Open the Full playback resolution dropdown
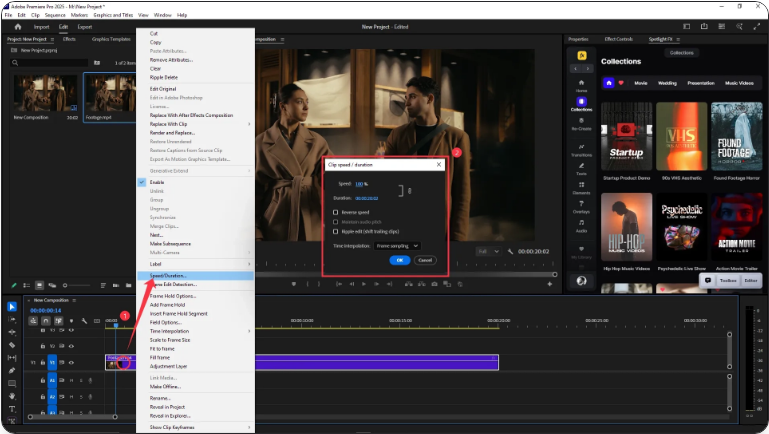769x434 pixels. (x=487, y=252)
